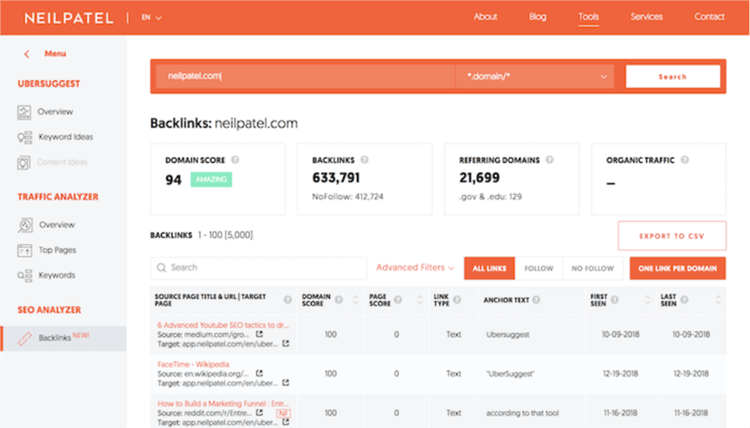
Task: Click the Menu label in sidebar
Action: point(55,54)
